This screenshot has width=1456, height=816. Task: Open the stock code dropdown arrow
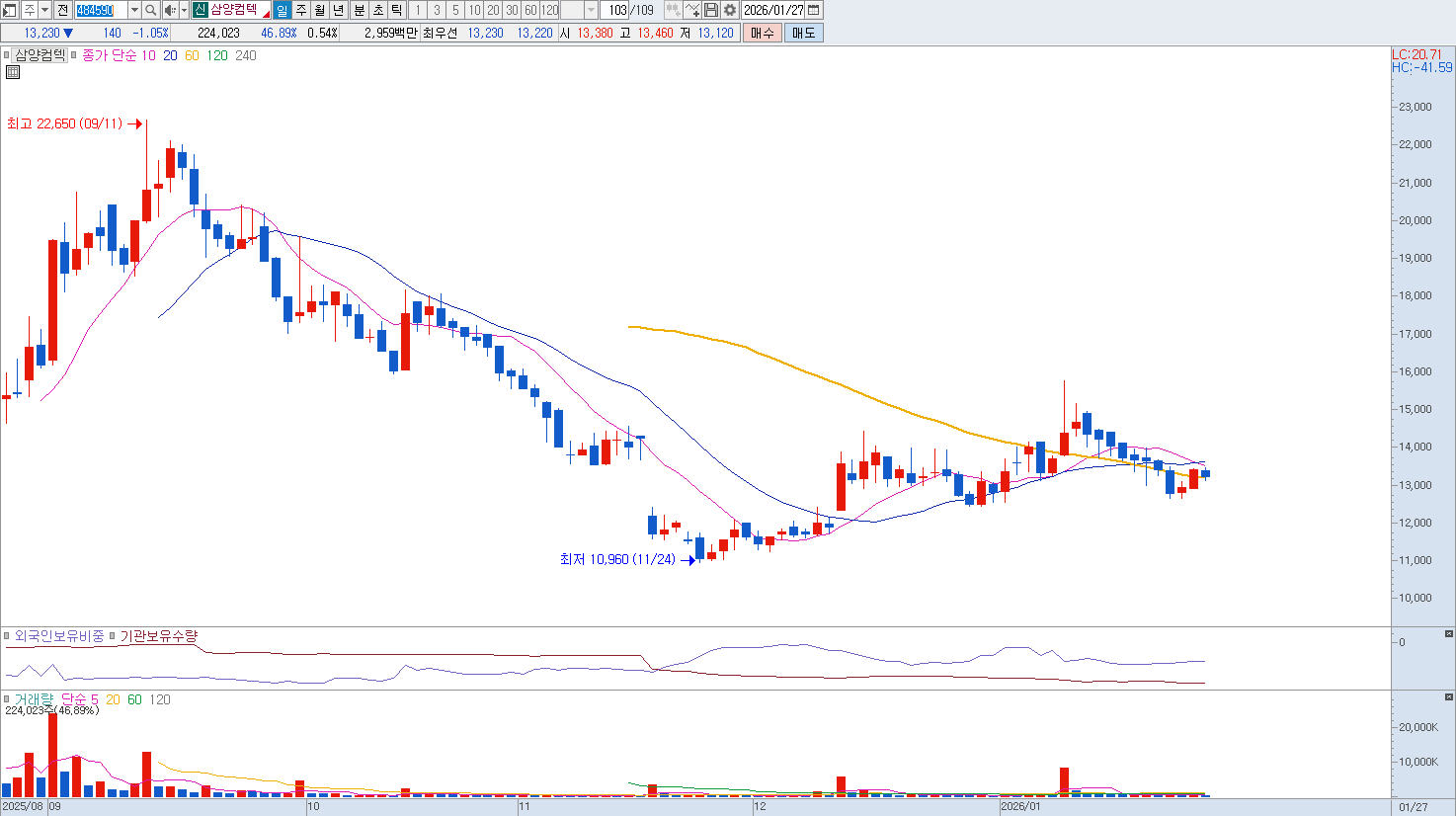point(134,10)
